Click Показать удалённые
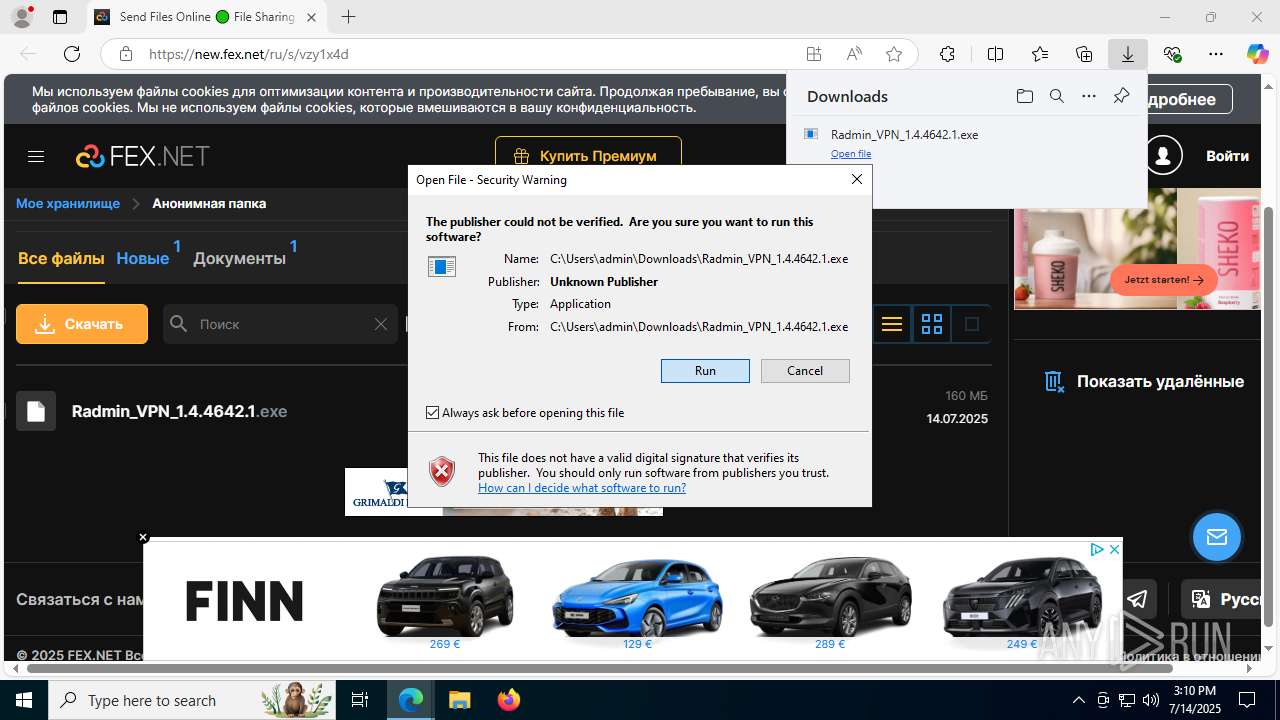Viewport: 1280px width, 720px height. tap(1144, 381)
